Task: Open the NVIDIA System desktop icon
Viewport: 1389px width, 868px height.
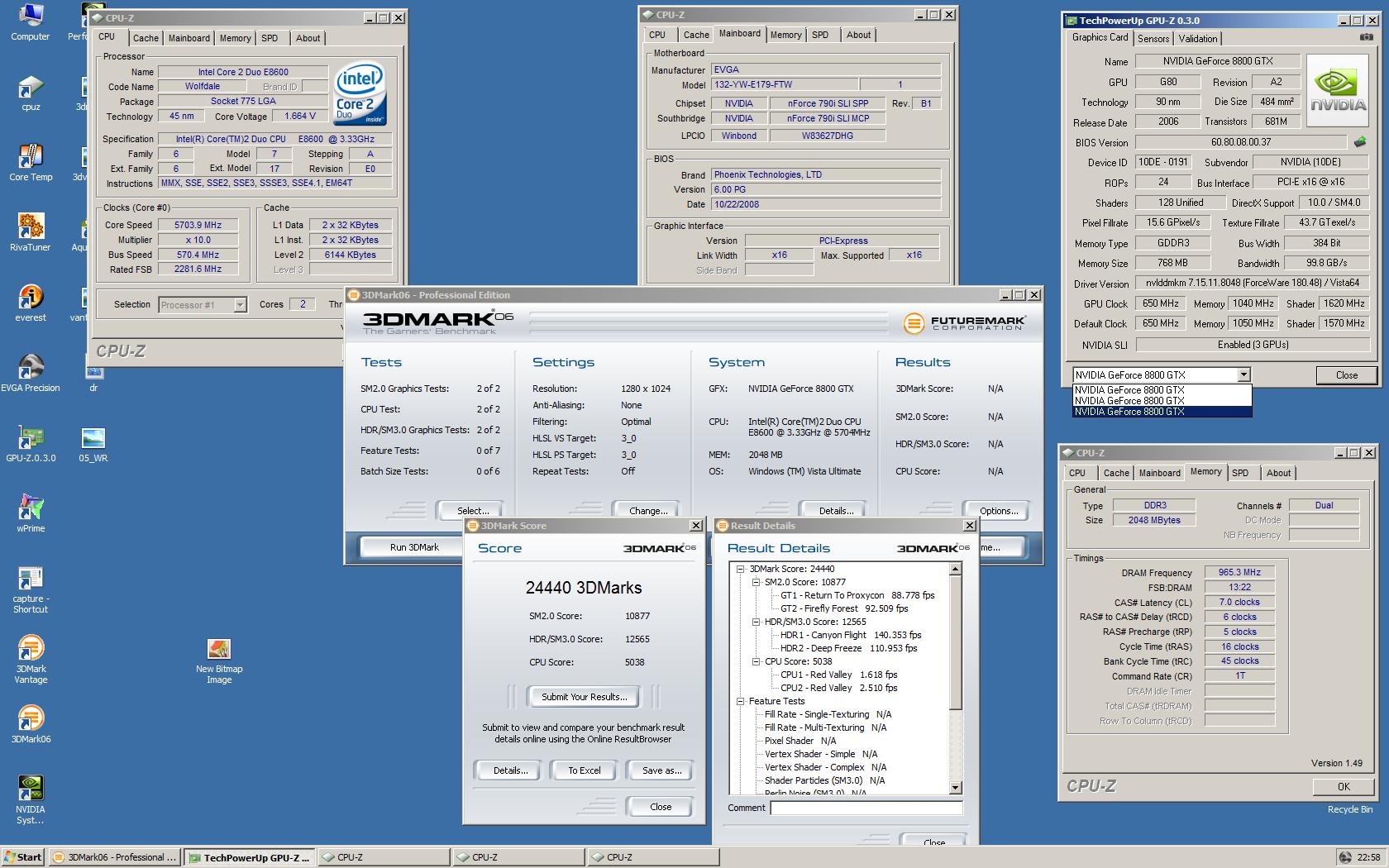Action: tap(30, 799)
